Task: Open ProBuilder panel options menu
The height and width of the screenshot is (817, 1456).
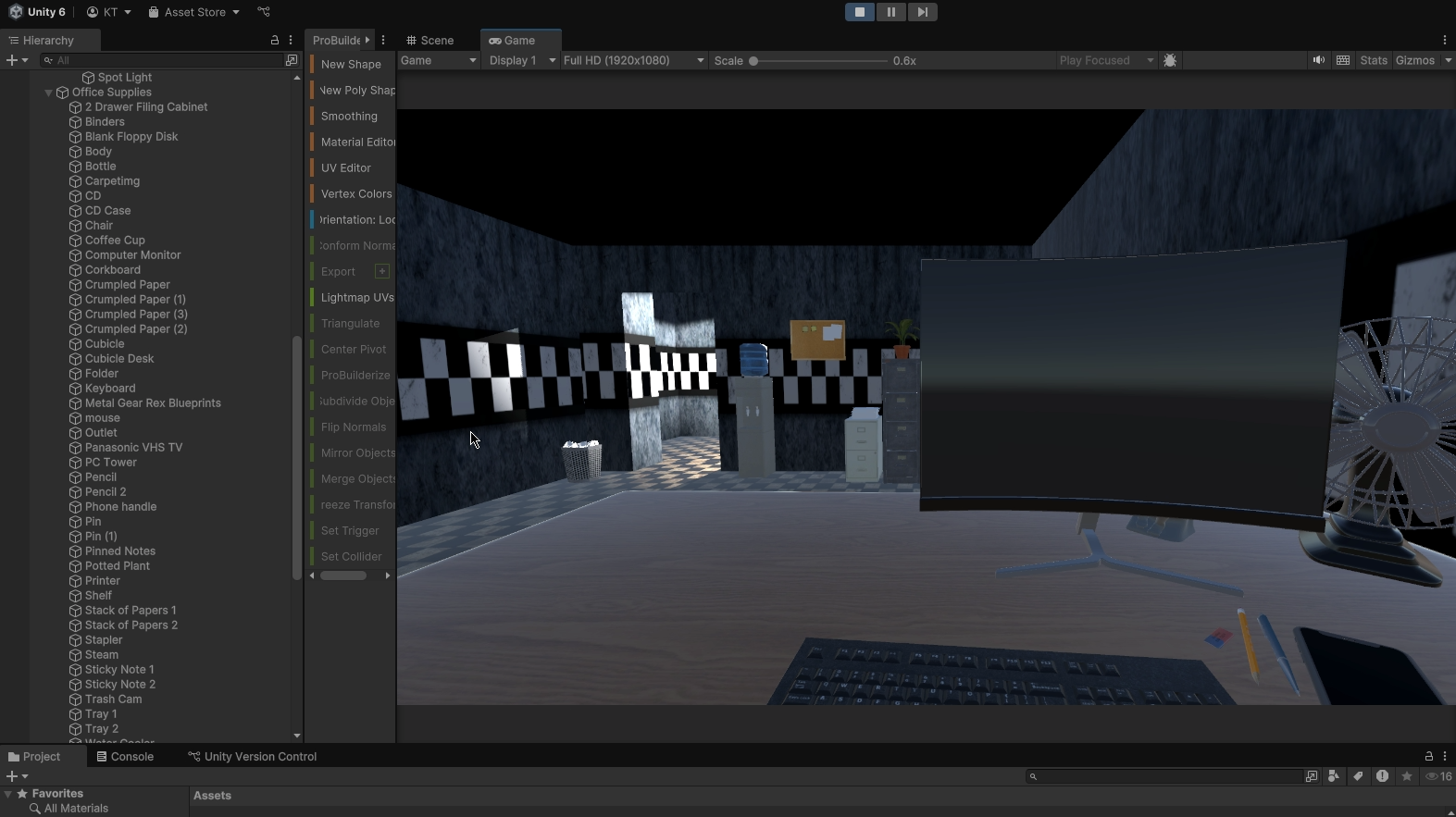Action: [383, 40]
